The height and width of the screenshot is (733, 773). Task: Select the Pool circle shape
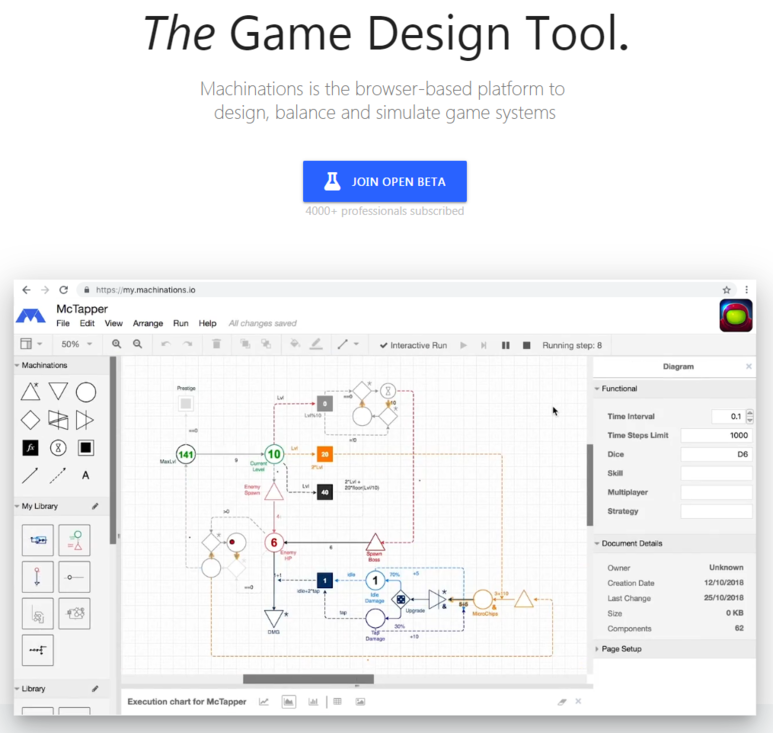(x=86, y=392)
